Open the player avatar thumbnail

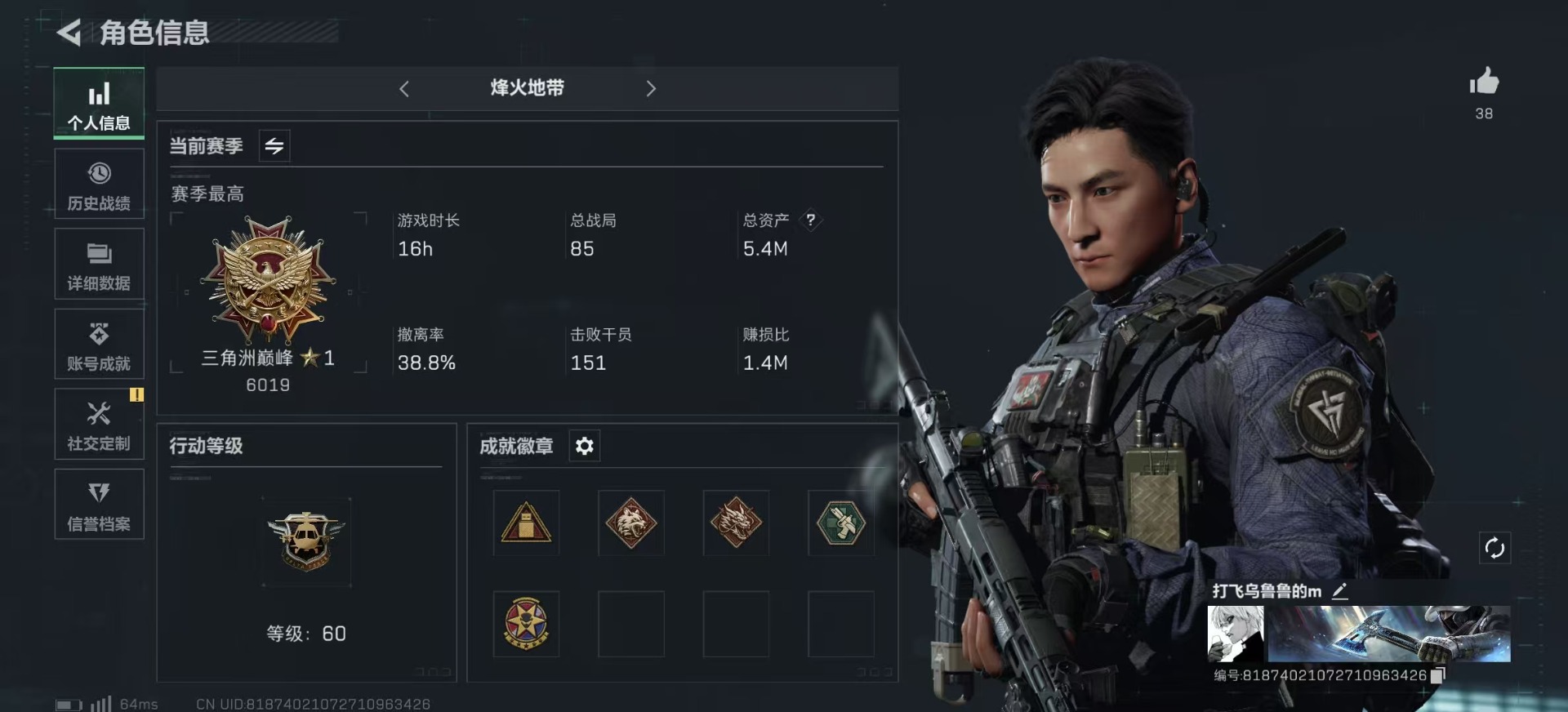coord(1236,634)
